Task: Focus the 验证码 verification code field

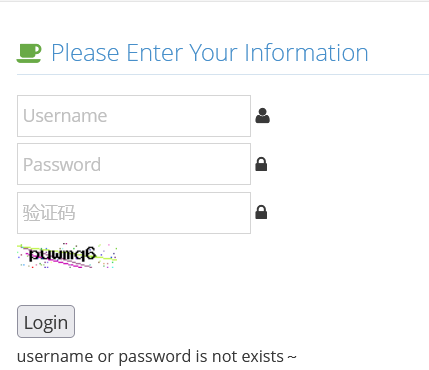Action: tap(134, 213)
